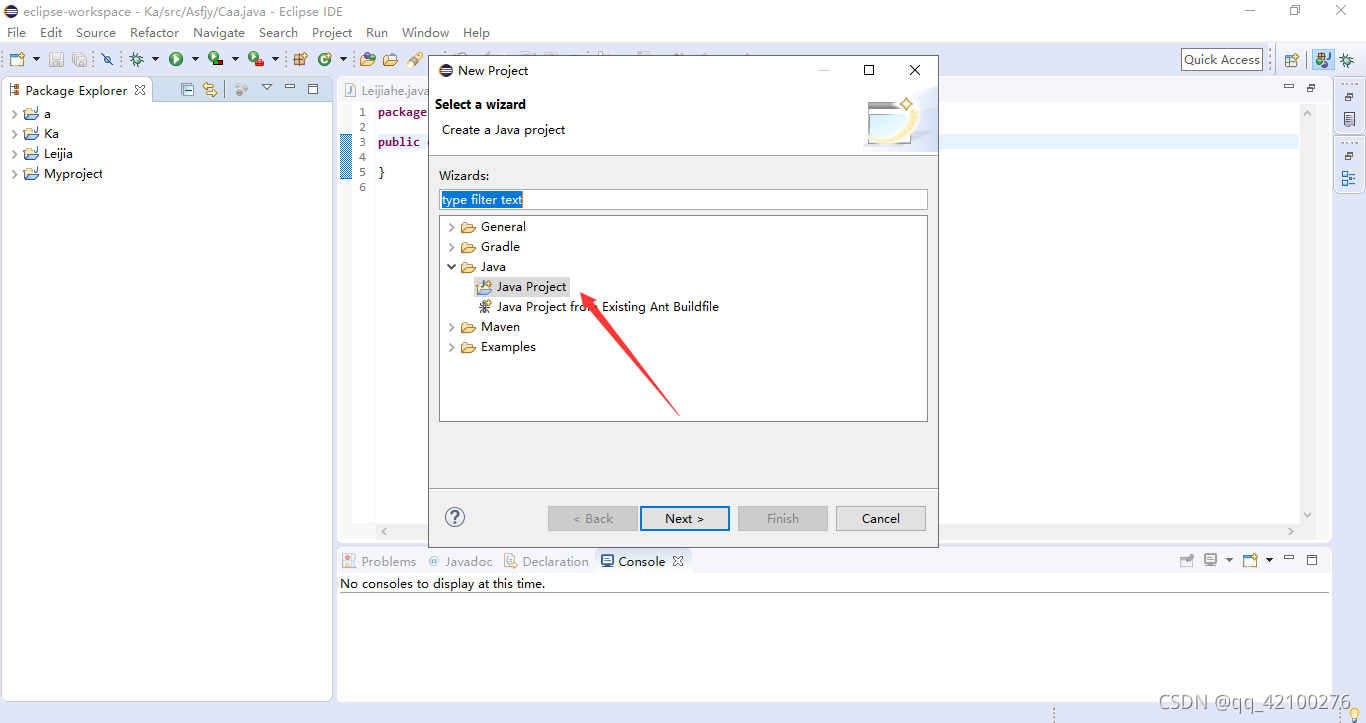Collapse the Java wizard category

pos(452,267)
